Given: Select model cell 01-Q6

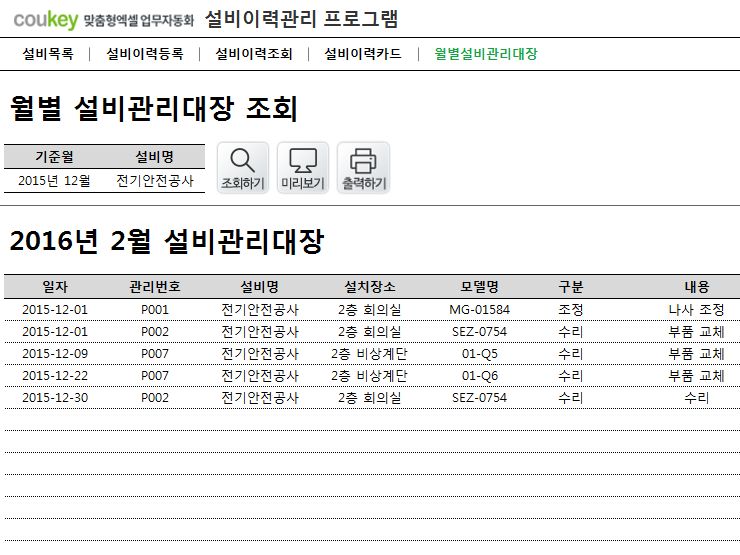Looking at the screenshot, I should coord(479,376).
